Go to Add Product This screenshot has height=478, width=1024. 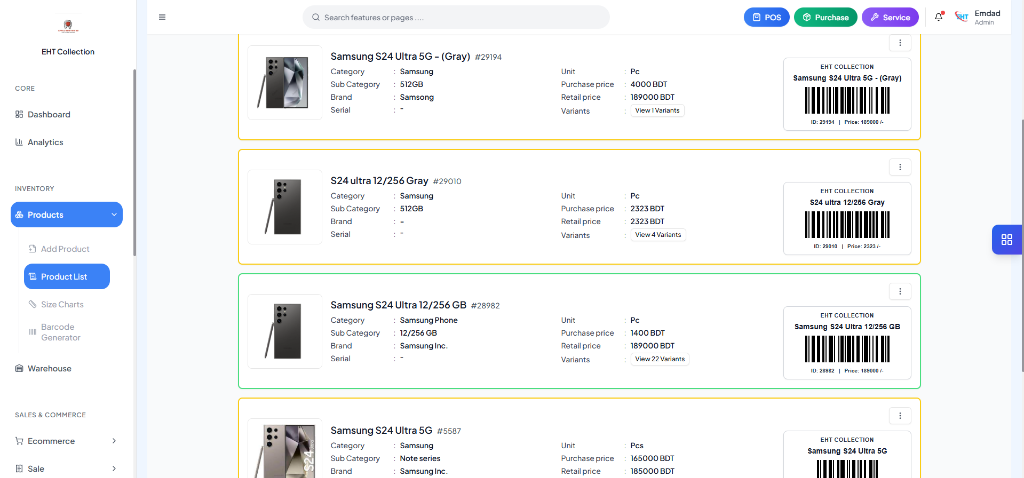[x=67, y=249]
